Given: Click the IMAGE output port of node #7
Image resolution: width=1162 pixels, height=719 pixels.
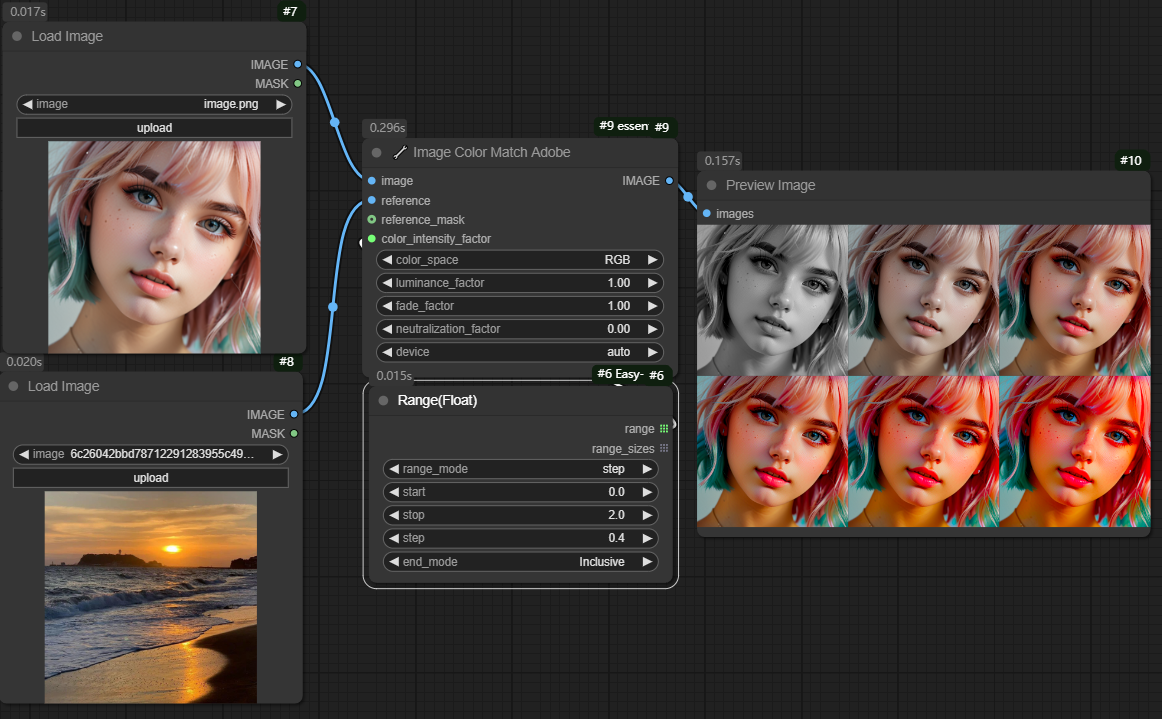Looking at the screenshot, I should click(x=298, y=64).
